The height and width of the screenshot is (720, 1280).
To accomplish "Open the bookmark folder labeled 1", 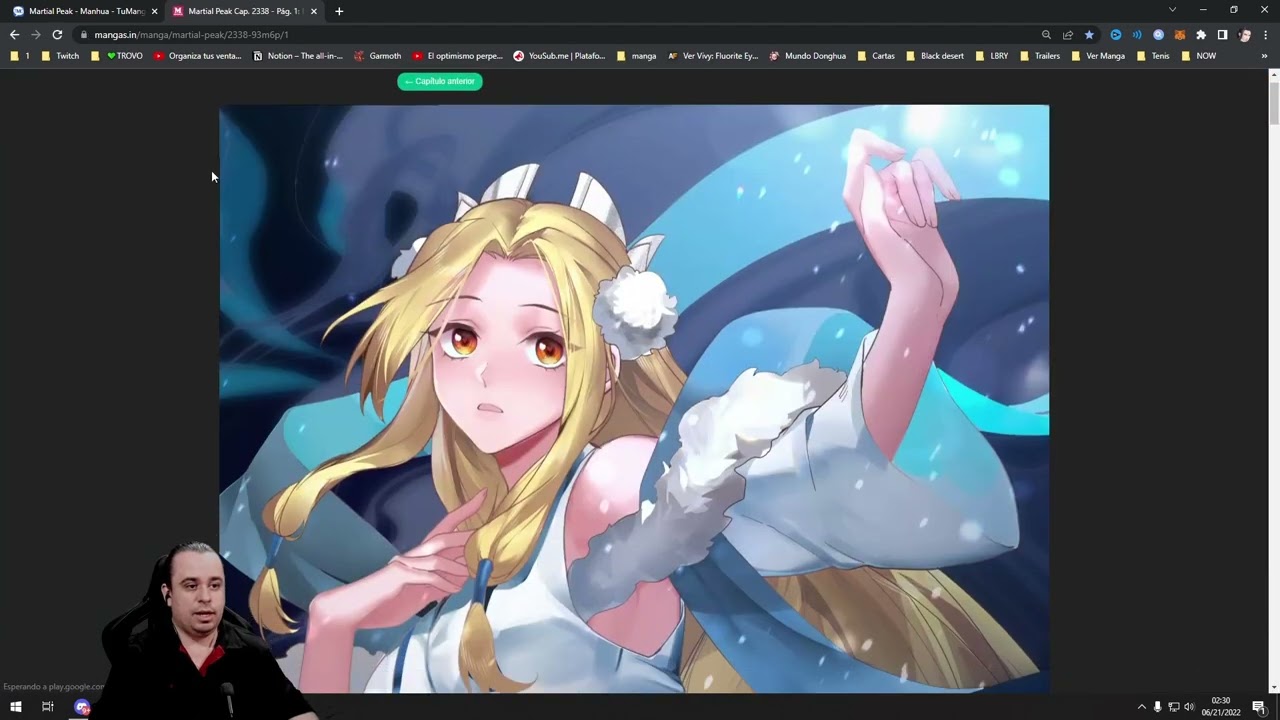I will point(20,56).
